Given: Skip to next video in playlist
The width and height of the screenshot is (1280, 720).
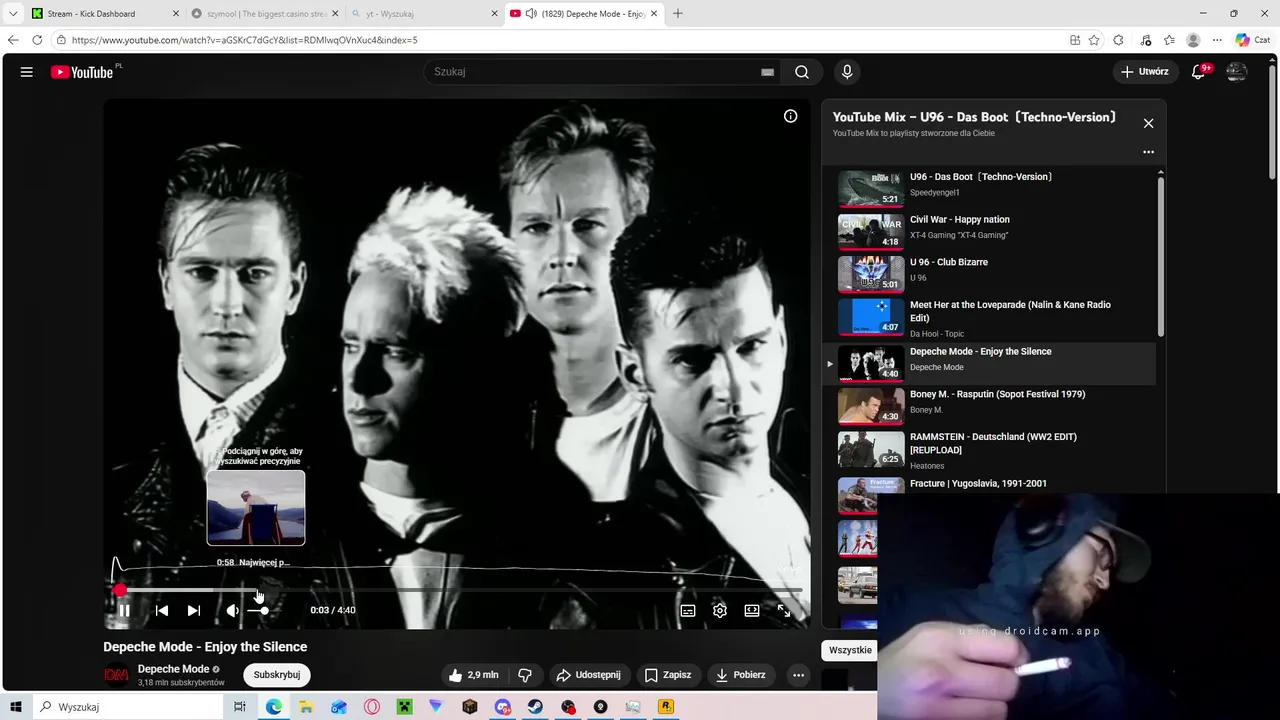Looking at the screenshot, I should (194, 610).
